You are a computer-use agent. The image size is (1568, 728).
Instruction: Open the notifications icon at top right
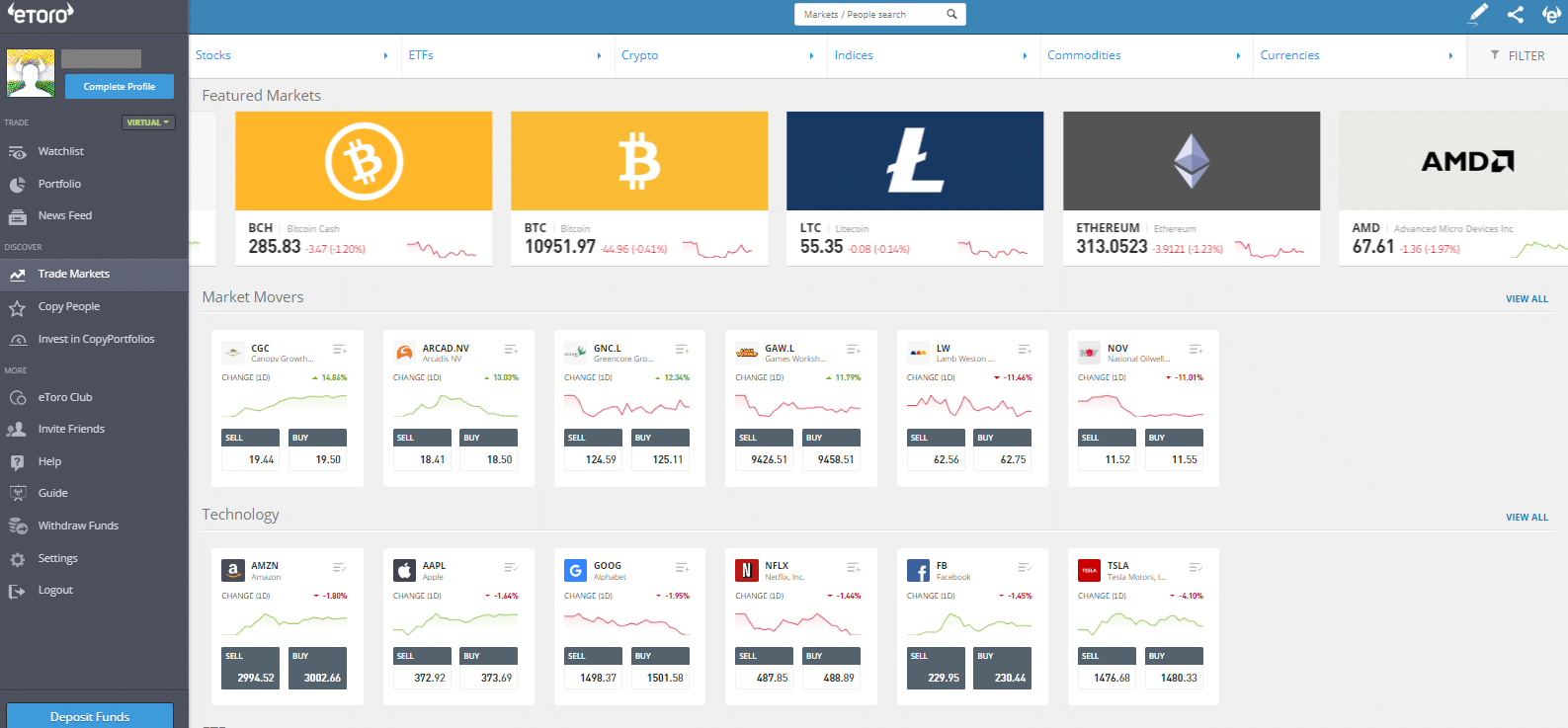(x=1551, y=14)
